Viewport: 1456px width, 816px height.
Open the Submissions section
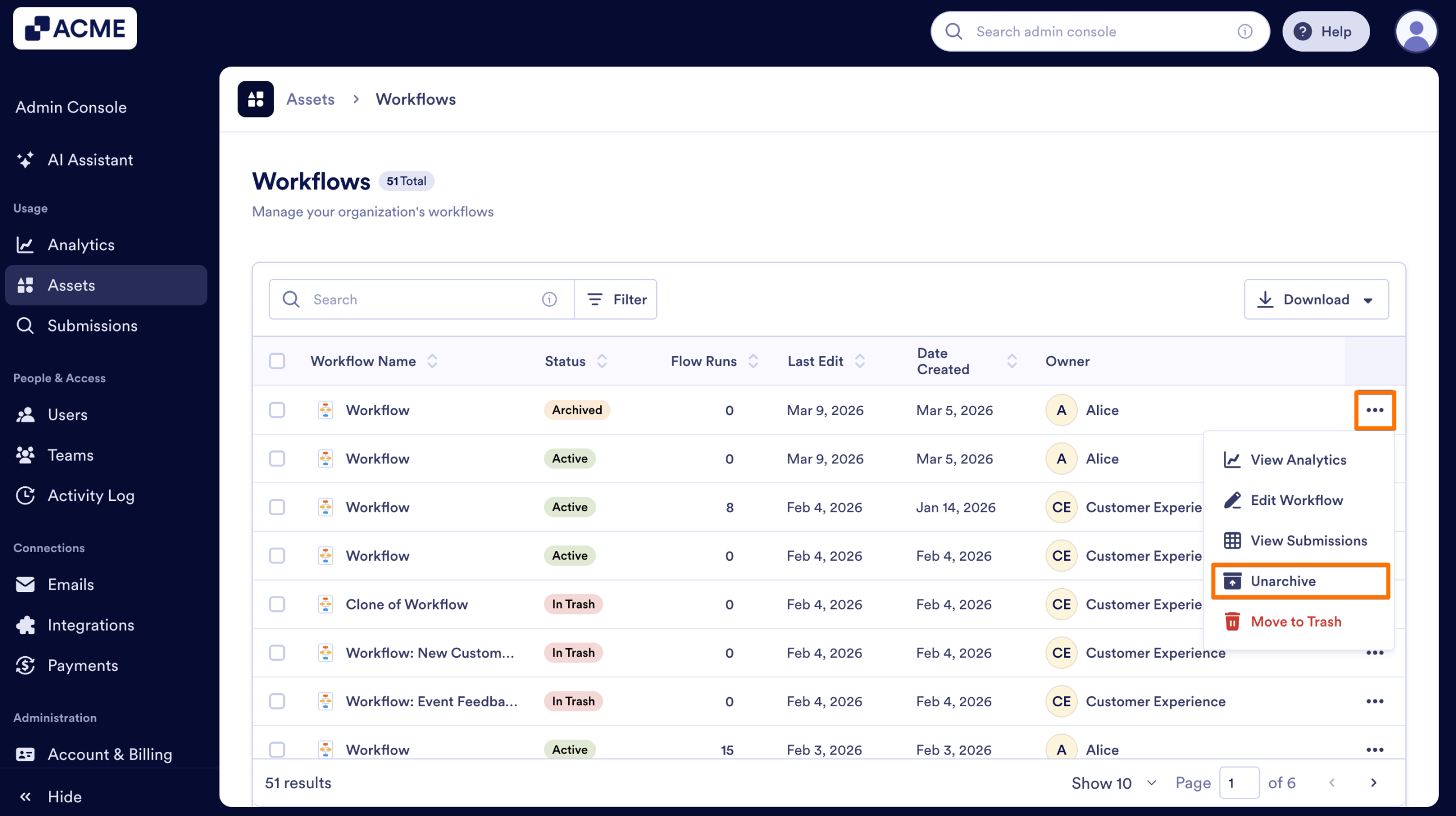coord(92,325)
